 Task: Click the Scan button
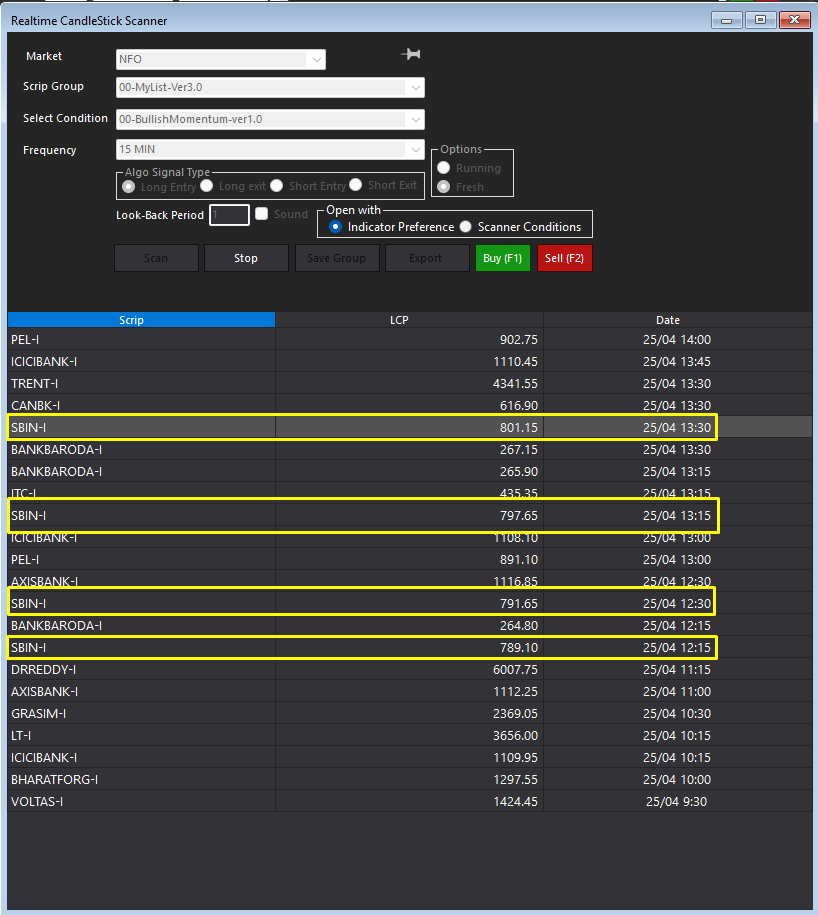pyautogui.click(x=156, y=258)
